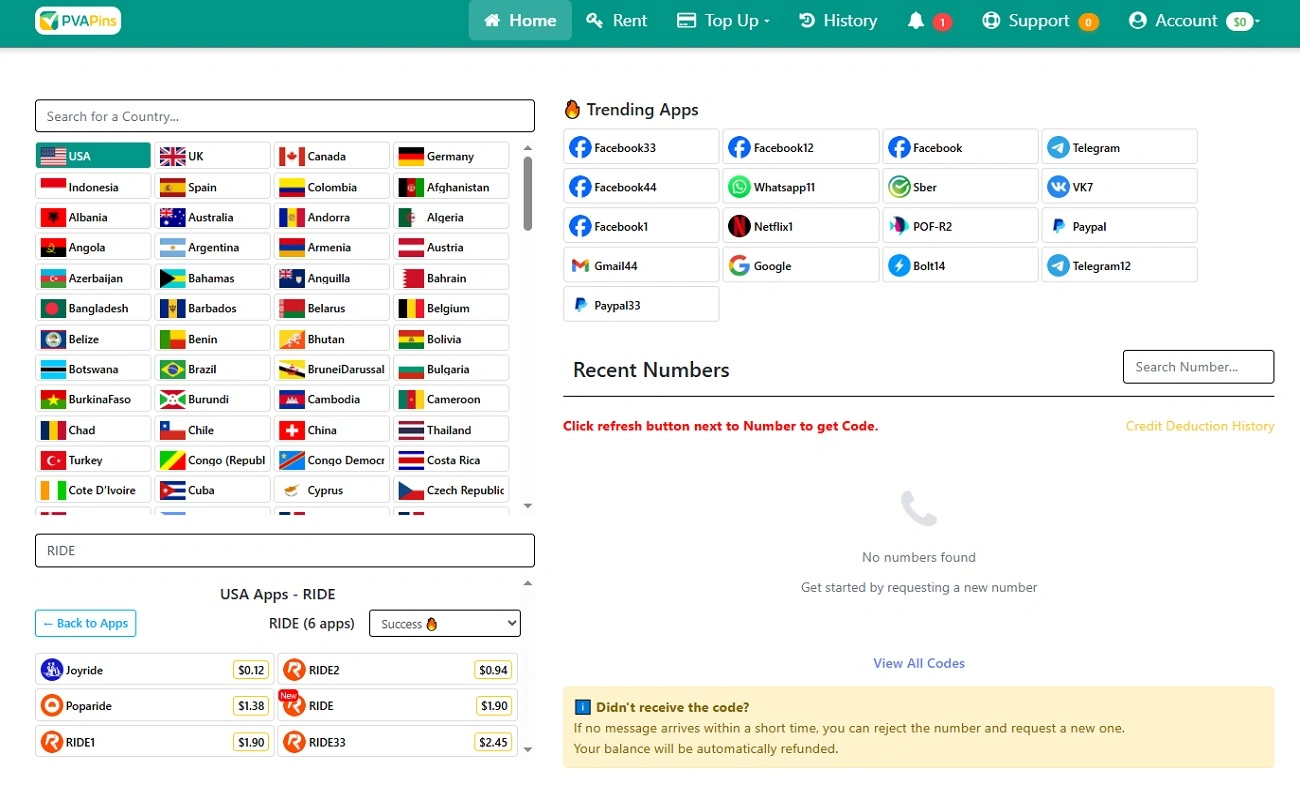Open the View All Codes link
1300x800 pixels.
click(x=919, y=663)
